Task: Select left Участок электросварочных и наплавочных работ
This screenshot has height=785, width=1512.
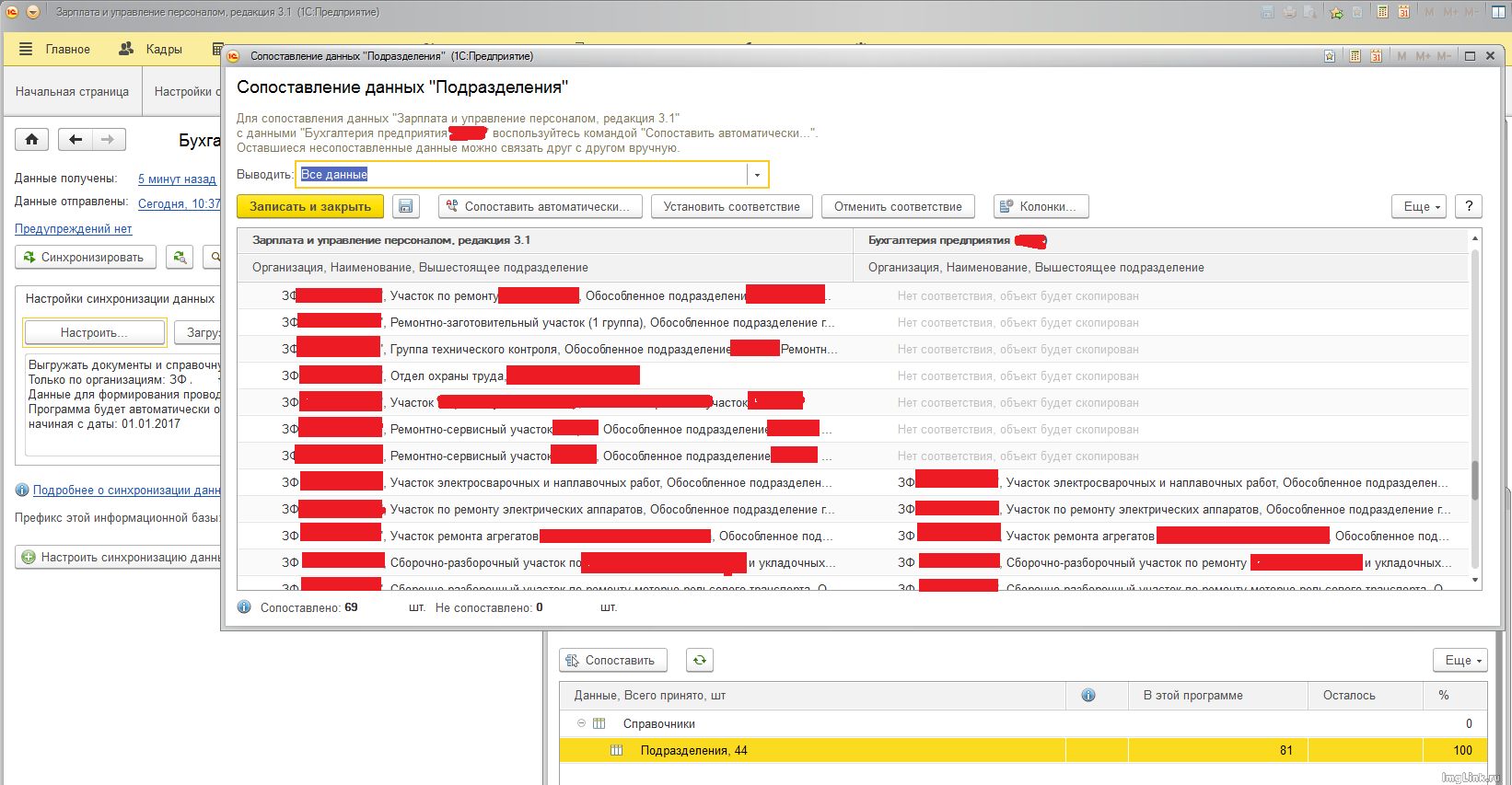Action: pyautogui.click(x=545, y=482)
